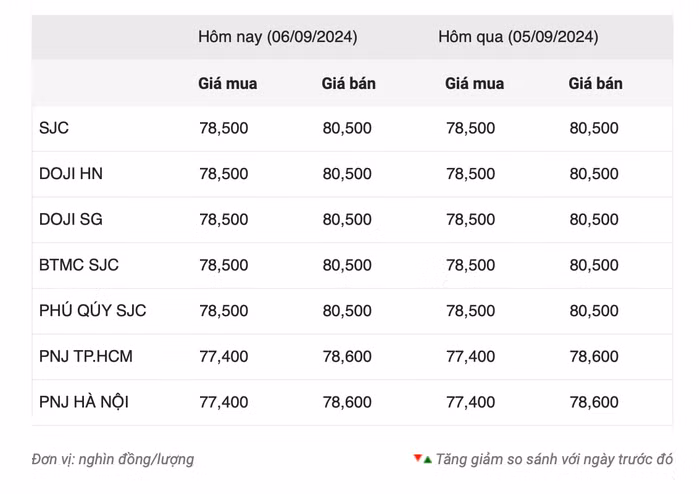This screenshot has width=700, height=494.
Task: Click today's sell price for BTMC SJC
Action: point(347,265)
